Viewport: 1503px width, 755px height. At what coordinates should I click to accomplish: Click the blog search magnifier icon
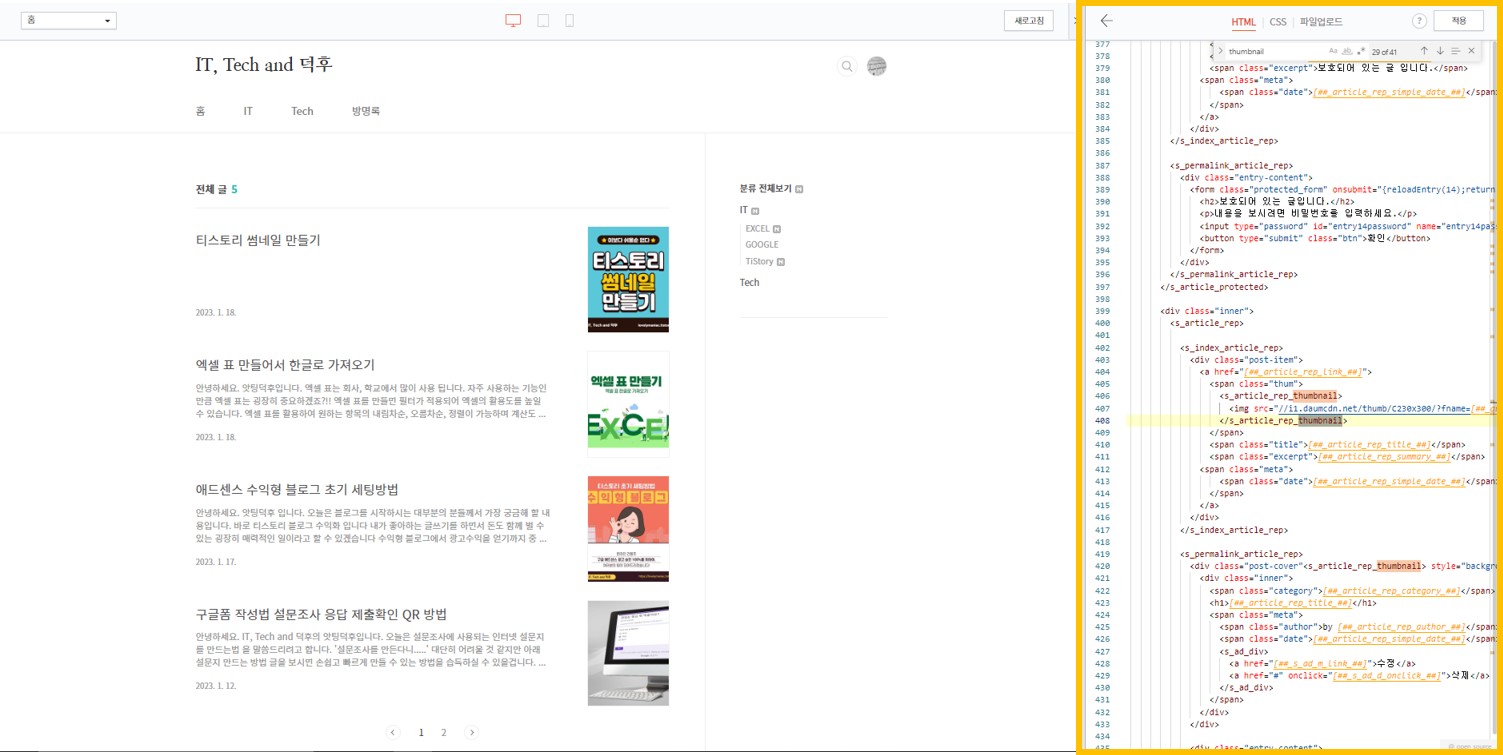pos(847,66)
